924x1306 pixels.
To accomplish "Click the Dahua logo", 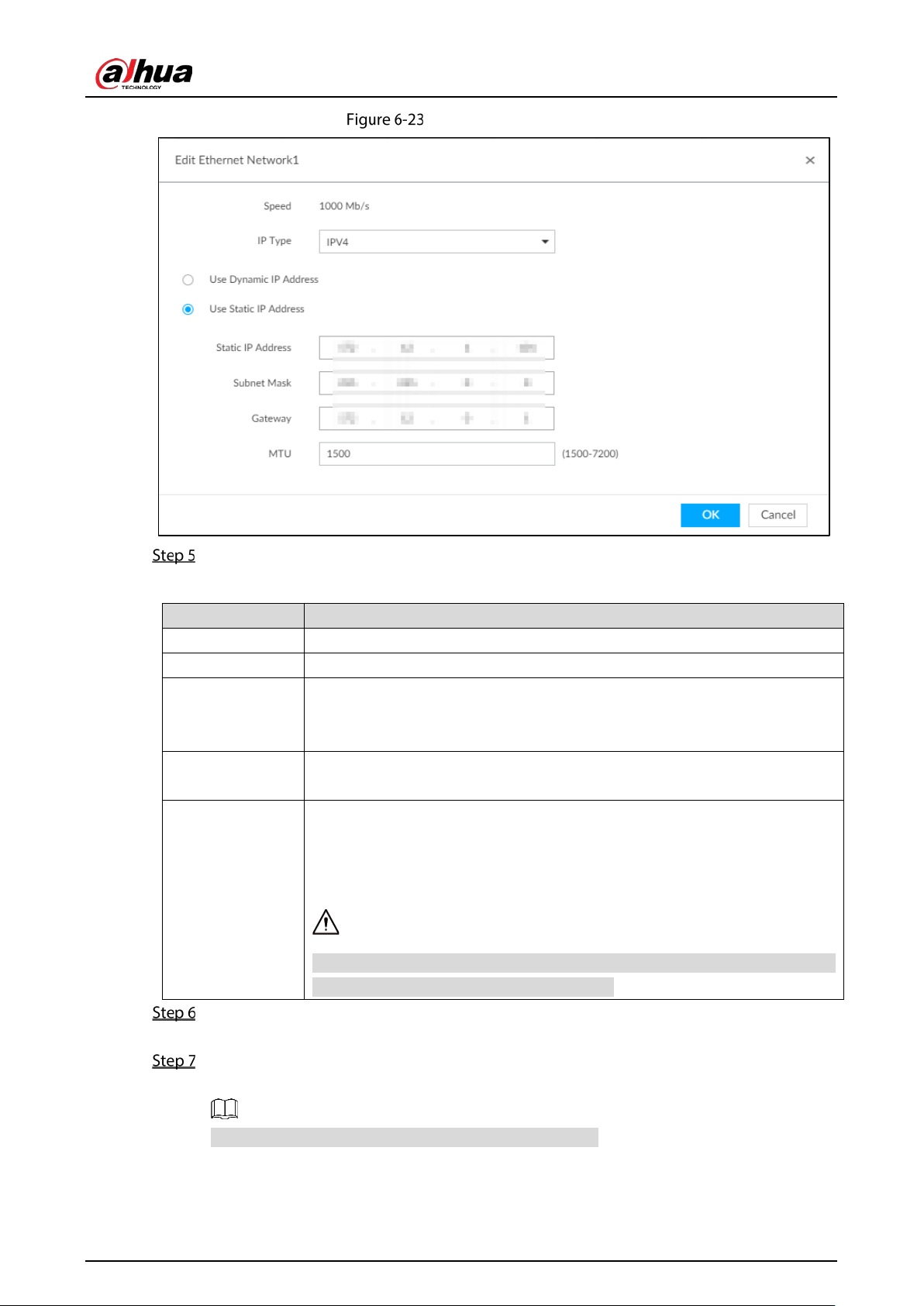I will tap(144, 74).
